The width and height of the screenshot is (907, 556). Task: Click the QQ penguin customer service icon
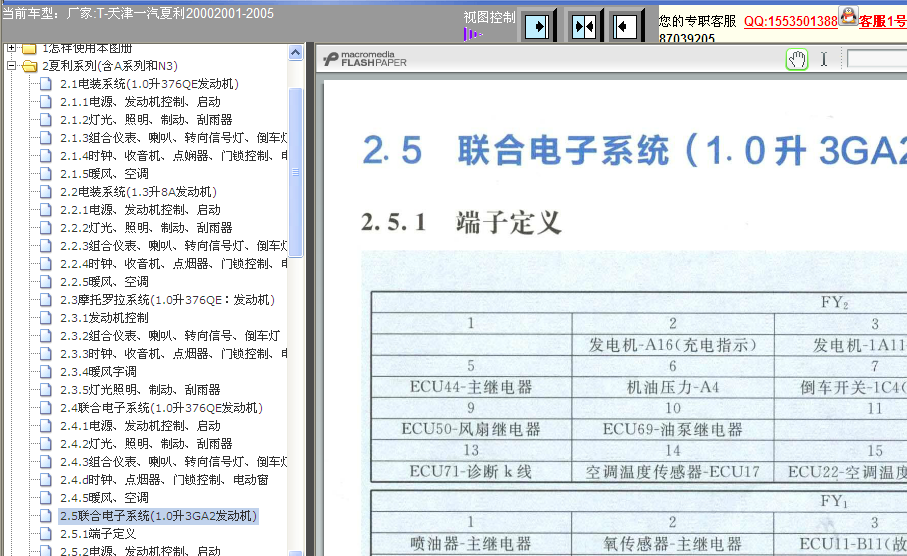click(x=848, y=16)
